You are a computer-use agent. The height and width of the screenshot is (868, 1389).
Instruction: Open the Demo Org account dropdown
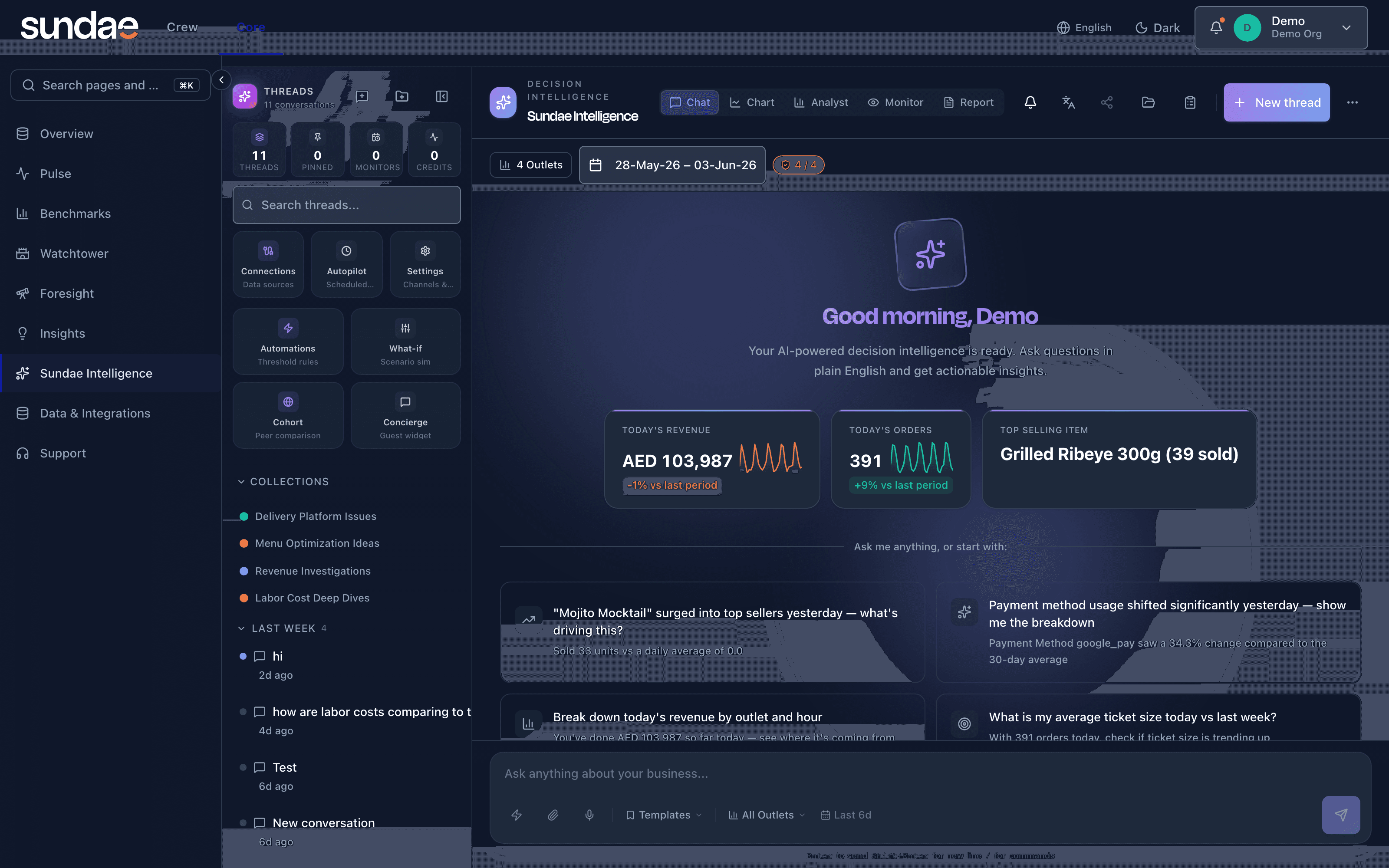tap(1281, 27)
